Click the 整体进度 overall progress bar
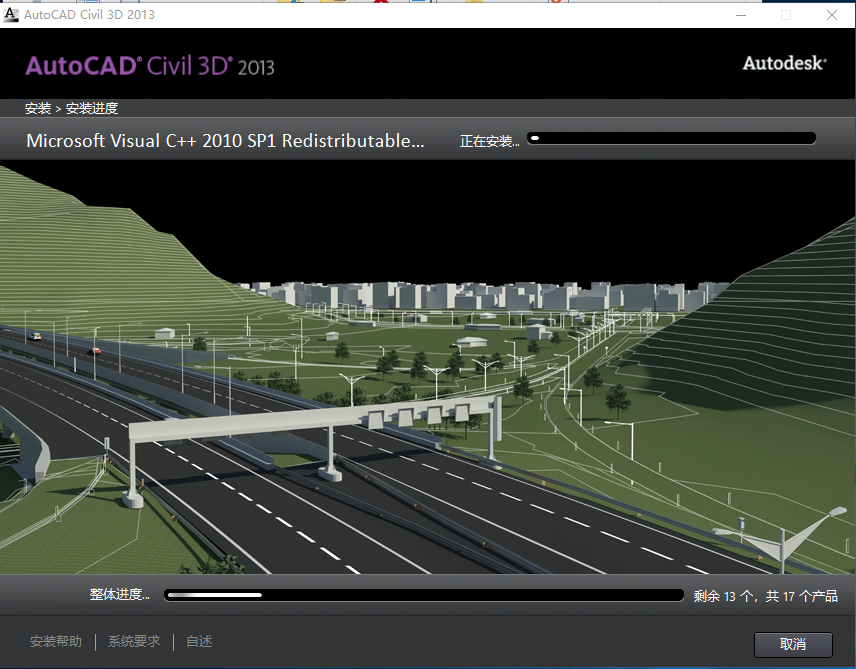 point(424,595)
